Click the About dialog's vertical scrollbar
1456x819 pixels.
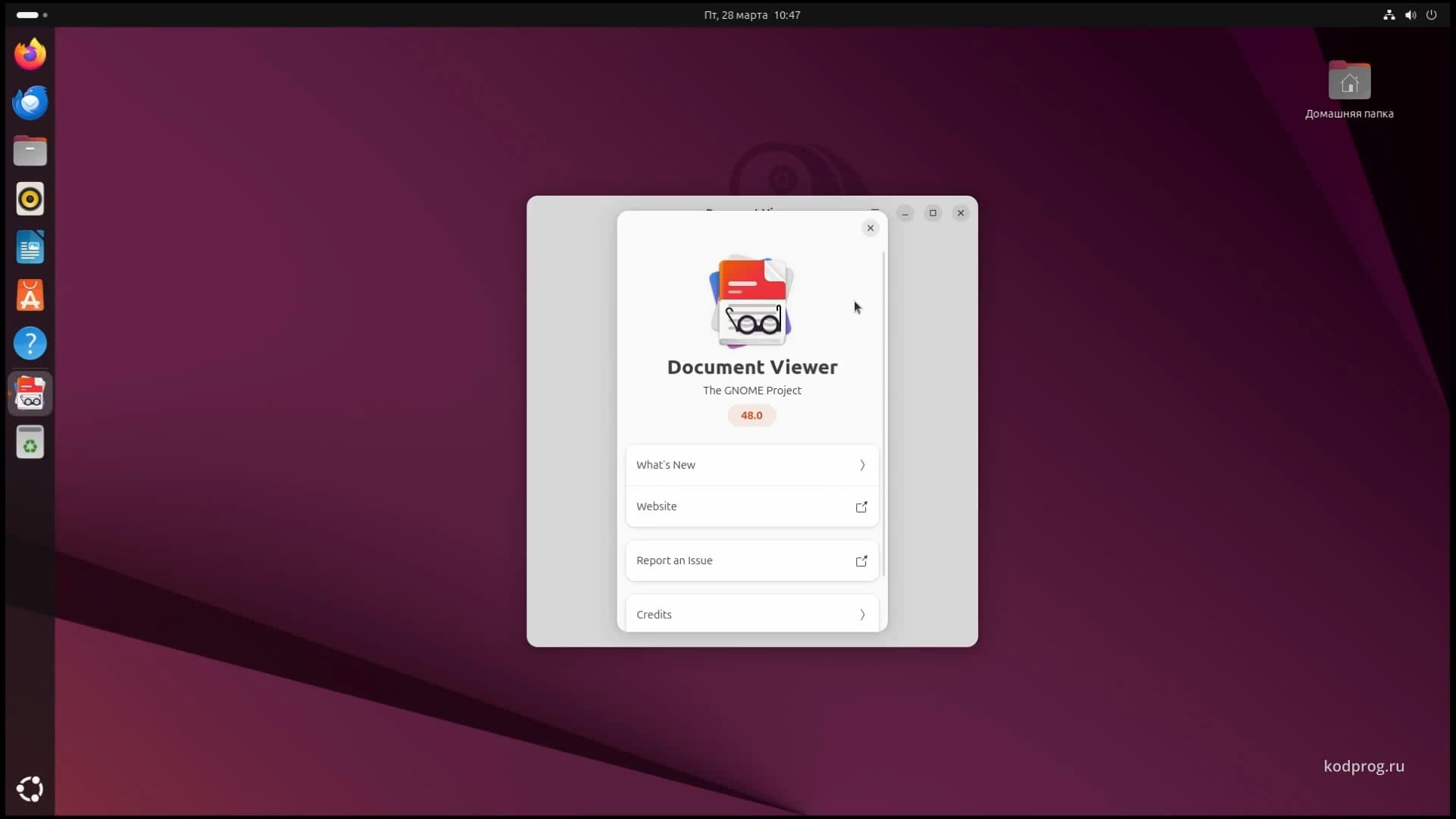[x=883, y=413]
